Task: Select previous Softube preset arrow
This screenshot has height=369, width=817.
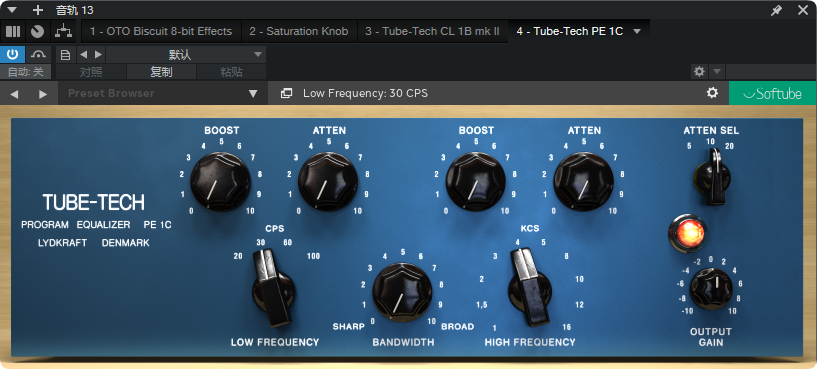Action: [14, 94]
